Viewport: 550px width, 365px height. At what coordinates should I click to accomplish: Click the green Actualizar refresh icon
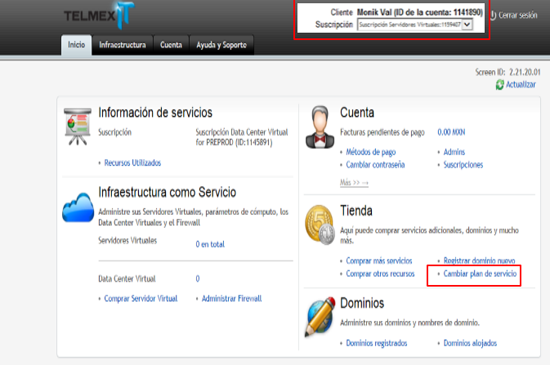pyautogui.click(x=499, y=85)
